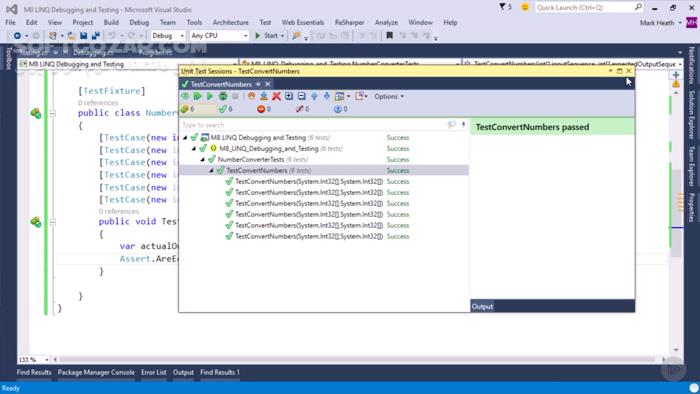This screenshot has height=394, width=700.
Task: Open the Package Manager Console tab
Action: [96, 372]
